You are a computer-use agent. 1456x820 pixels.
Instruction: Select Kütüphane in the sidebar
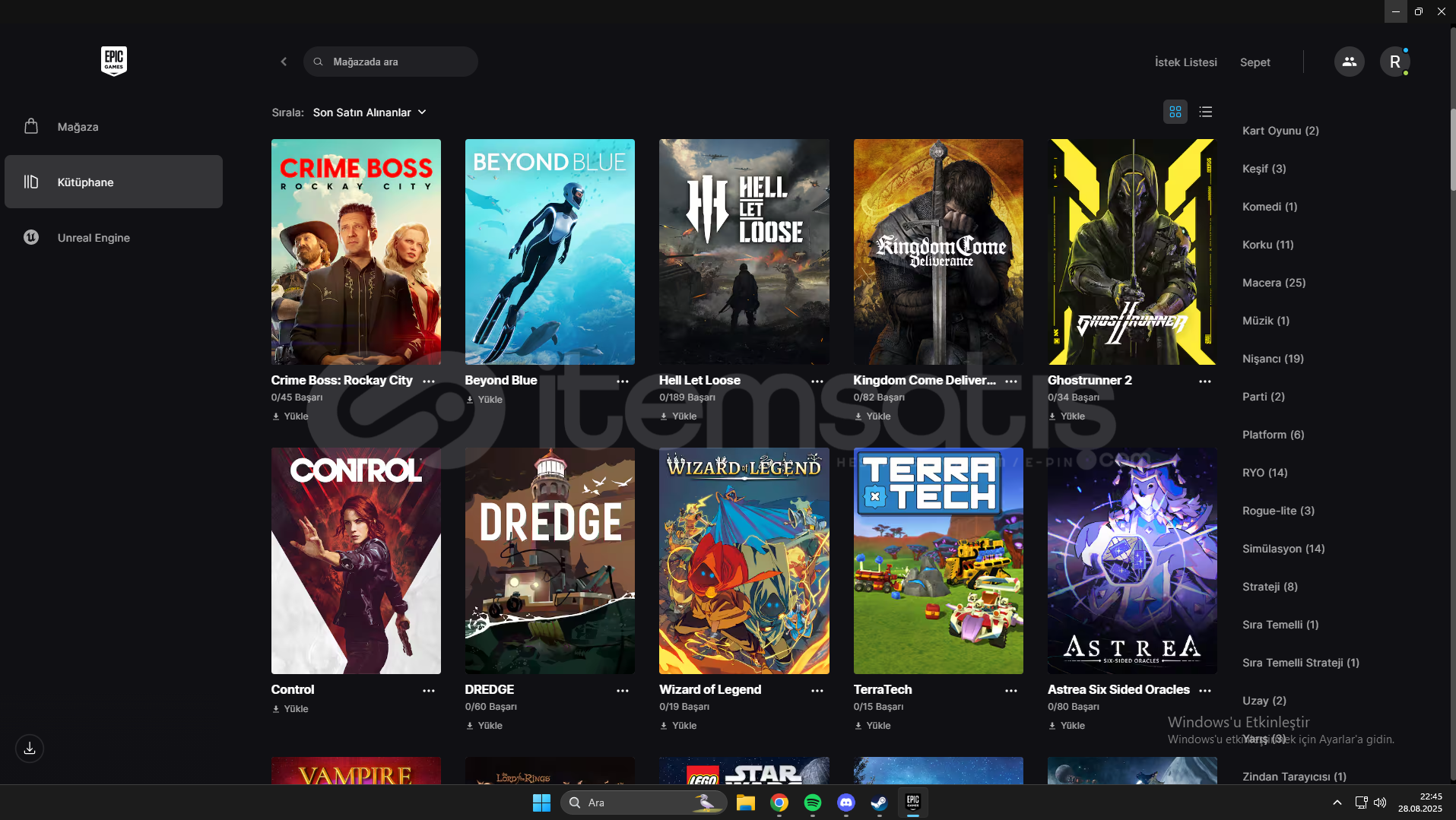(113, 182)
